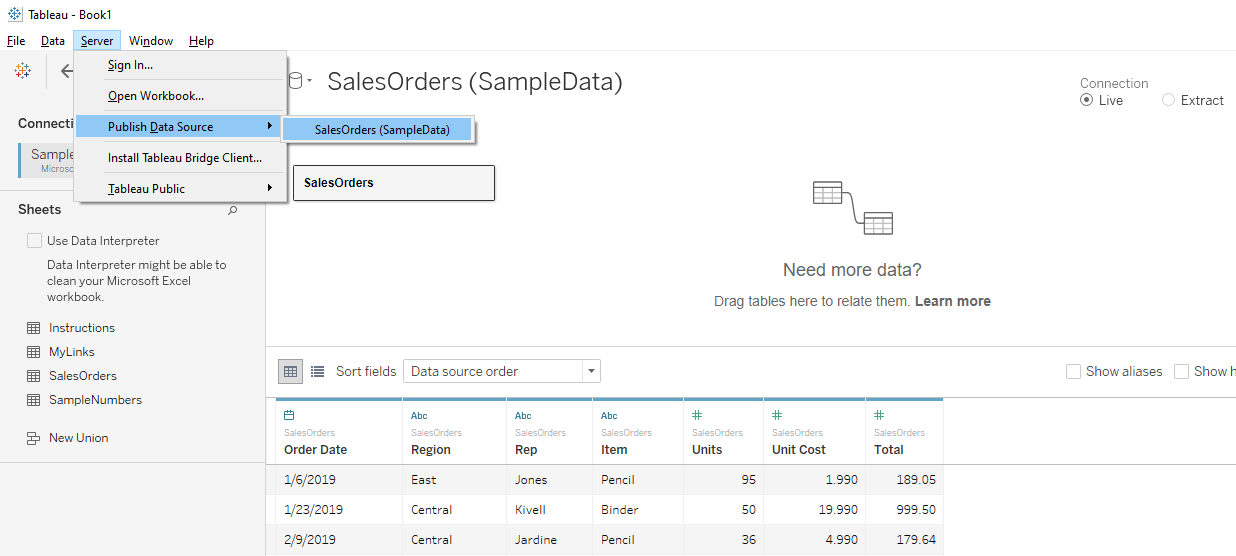Select the Extract connection radio button

point(1168,100)
